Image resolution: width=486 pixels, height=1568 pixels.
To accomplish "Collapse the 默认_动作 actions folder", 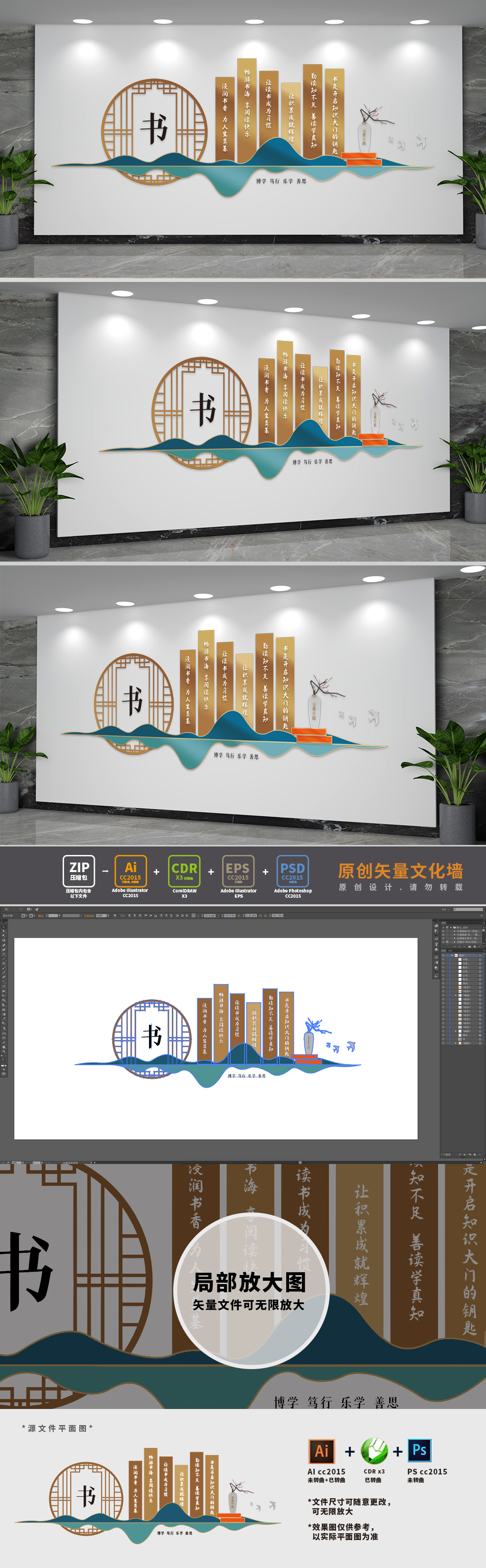I will point(451,928).
